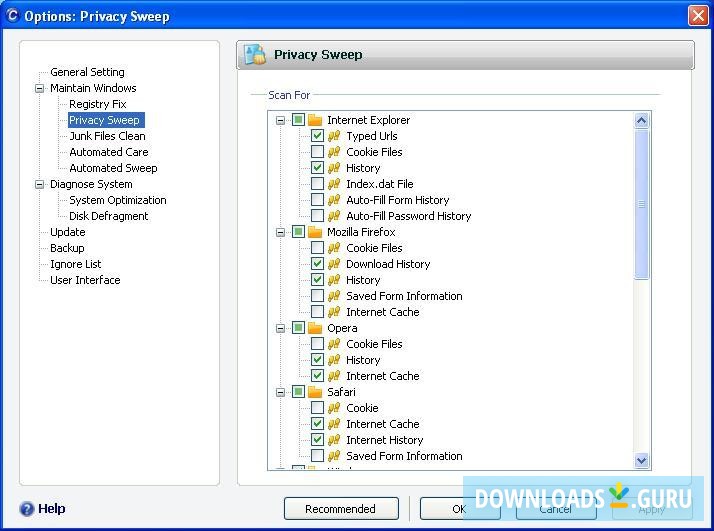
Task: Enable Internet Explorer Cookie Files checkbox
Action: (317, 152)
